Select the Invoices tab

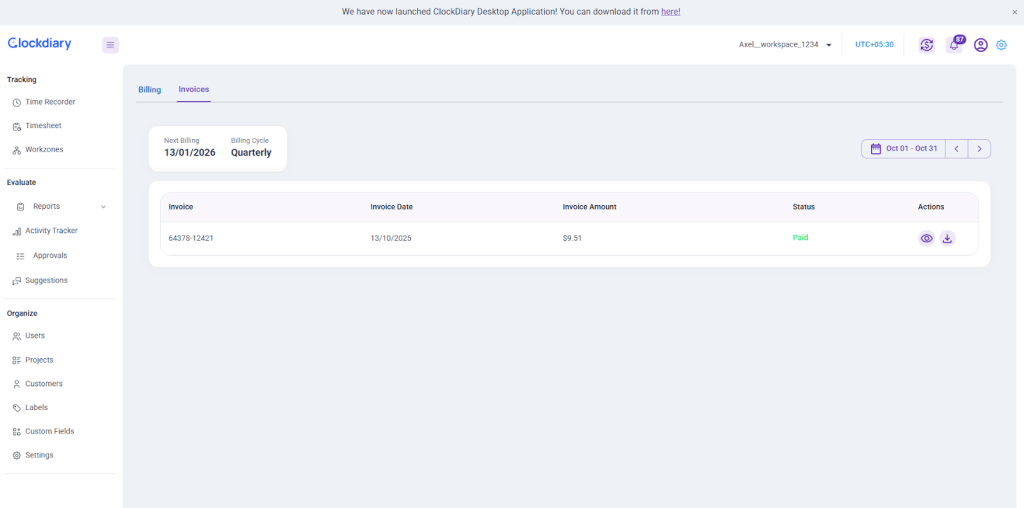pyautogui.click(x=194, y=90)
